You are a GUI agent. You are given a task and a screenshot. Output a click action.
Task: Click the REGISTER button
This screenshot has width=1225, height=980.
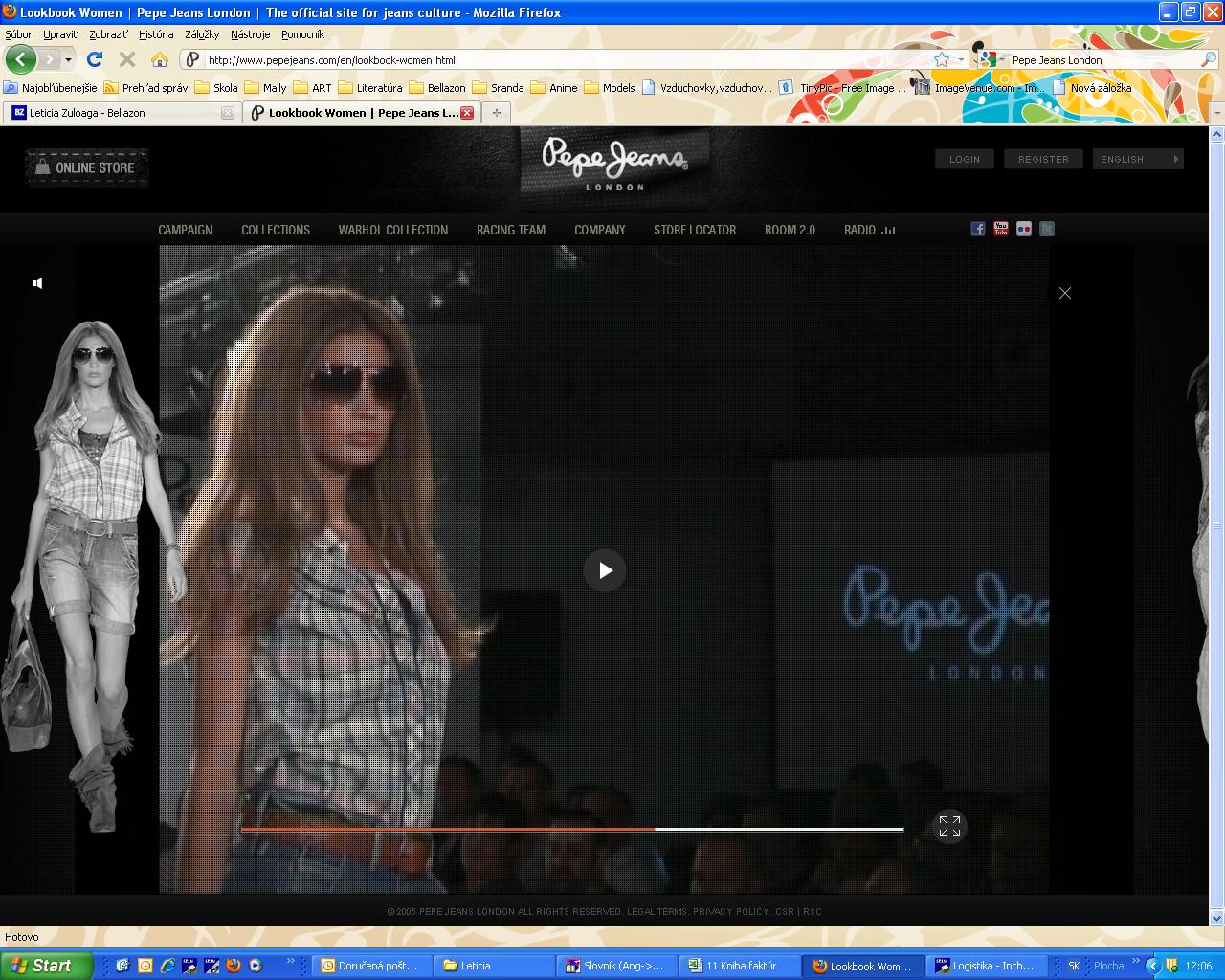pos(1043,159)
